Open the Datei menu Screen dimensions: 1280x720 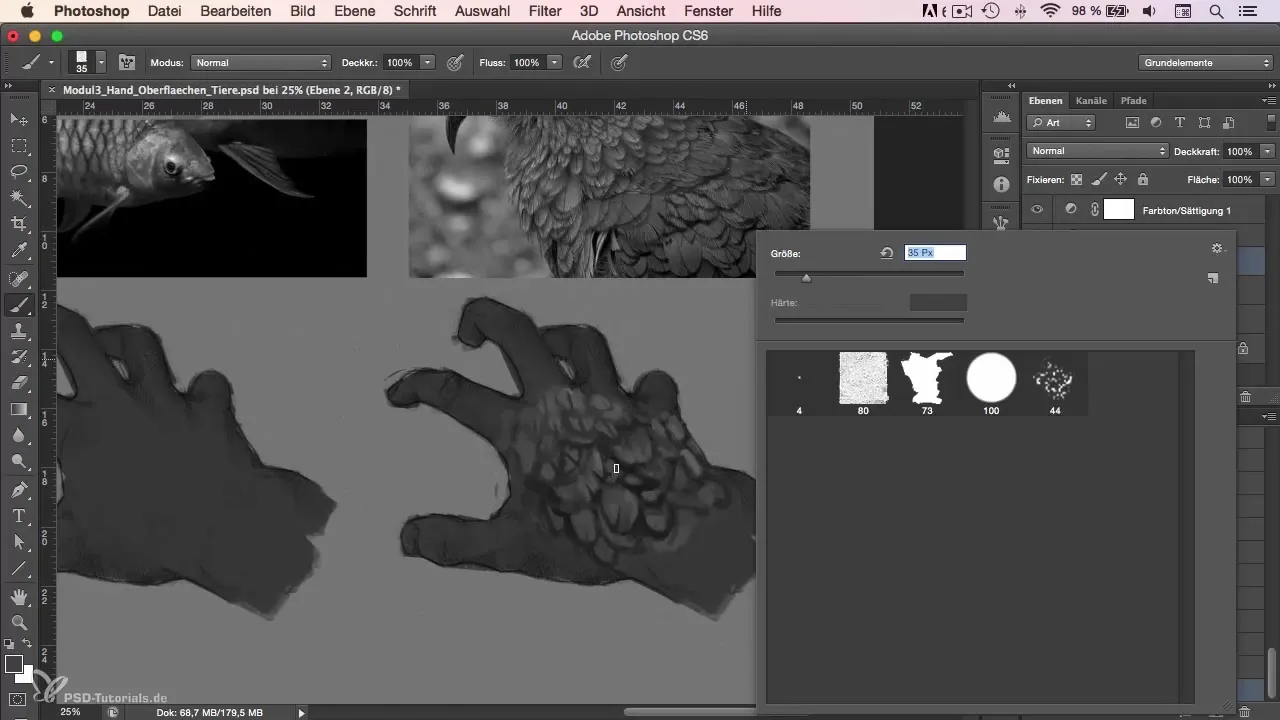[164, 11]
